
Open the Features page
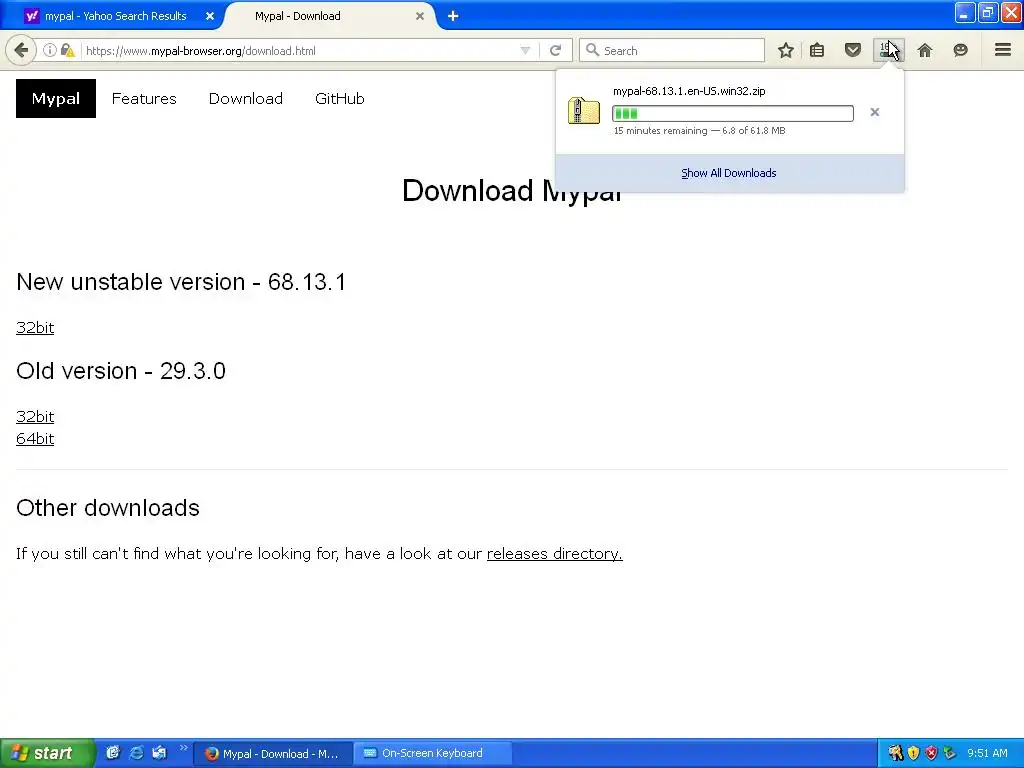pyautogui.click(x=144, y=99)
